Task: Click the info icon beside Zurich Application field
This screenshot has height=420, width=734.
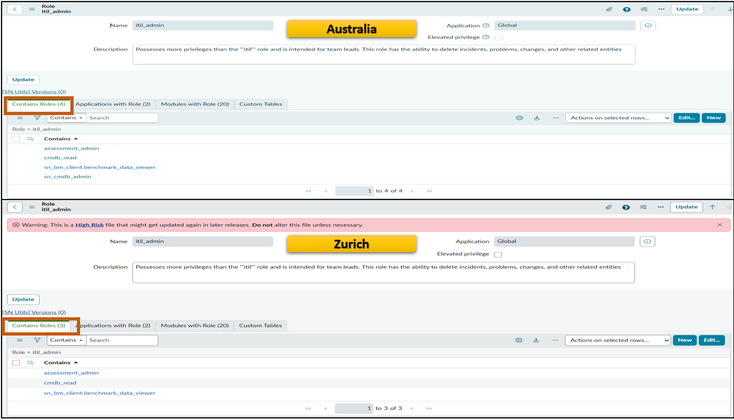Action: (x=648, y=241)
